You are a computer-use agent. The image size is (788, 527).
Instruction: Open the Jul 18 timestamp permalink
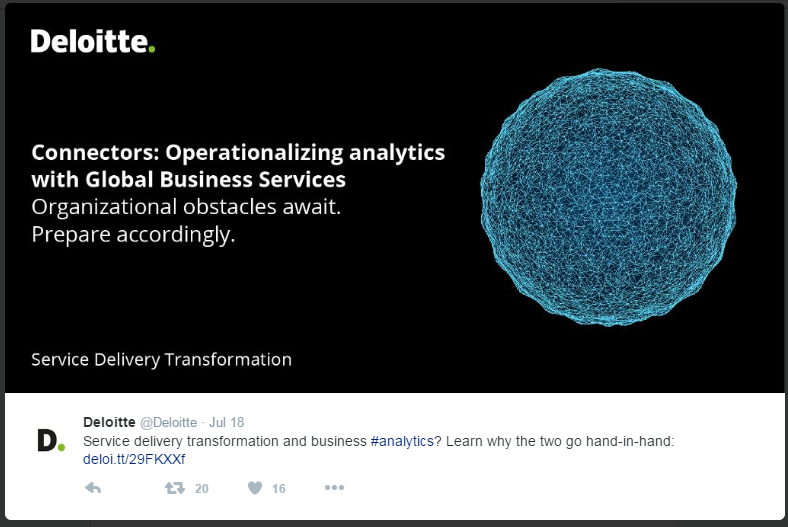pos(227,423)
